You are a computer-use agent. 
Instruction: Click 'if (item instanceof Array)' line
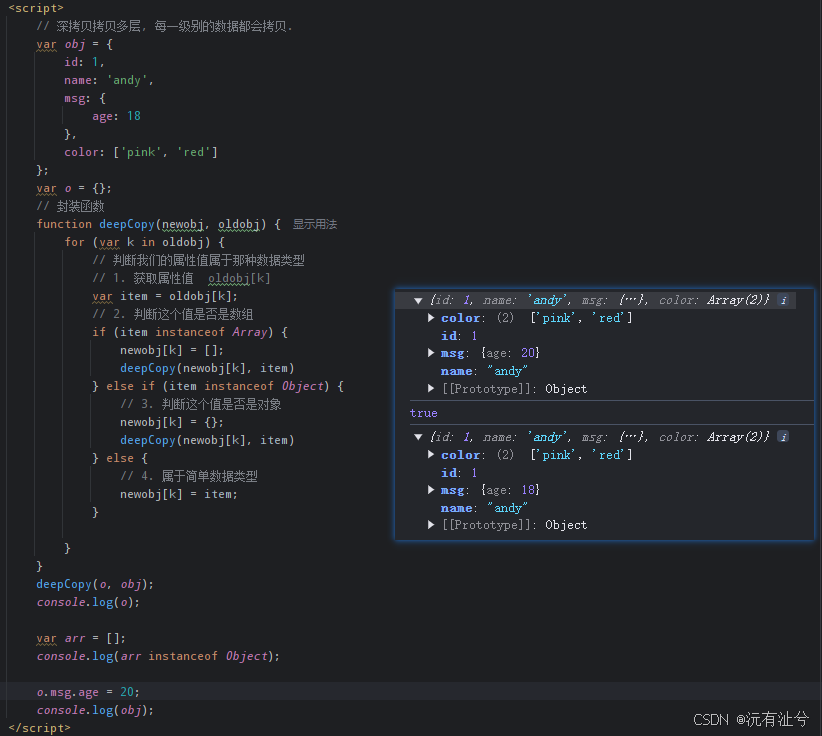pos(190,332)
